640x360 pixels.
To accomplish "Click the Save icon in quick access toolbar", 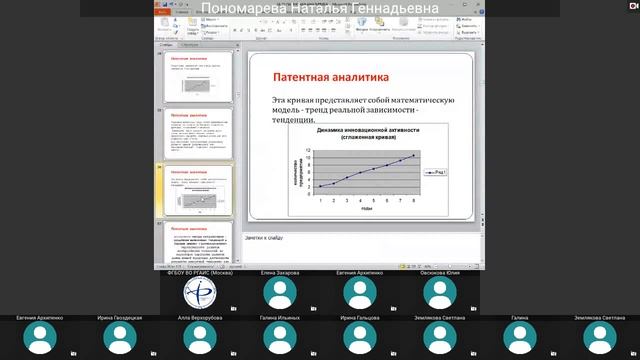I will (x=165, y=4).
